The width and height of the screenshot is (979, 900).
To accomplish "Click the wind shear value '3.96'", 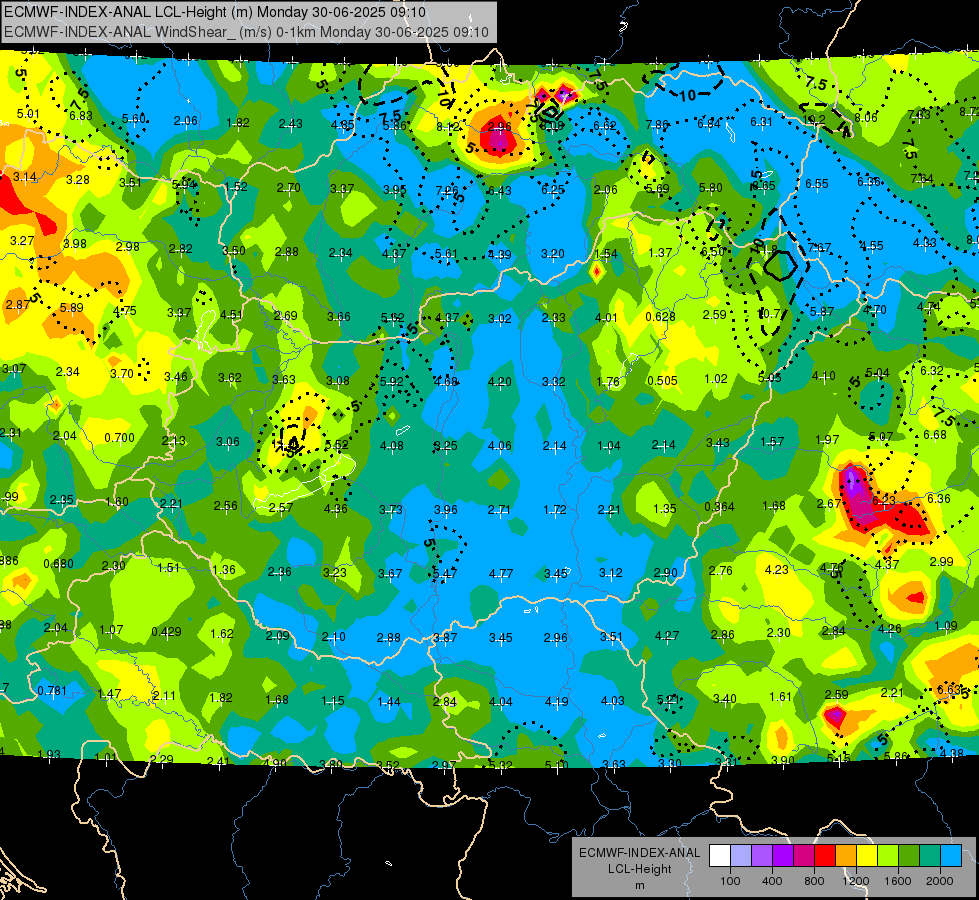I will (x=446, y=510).
